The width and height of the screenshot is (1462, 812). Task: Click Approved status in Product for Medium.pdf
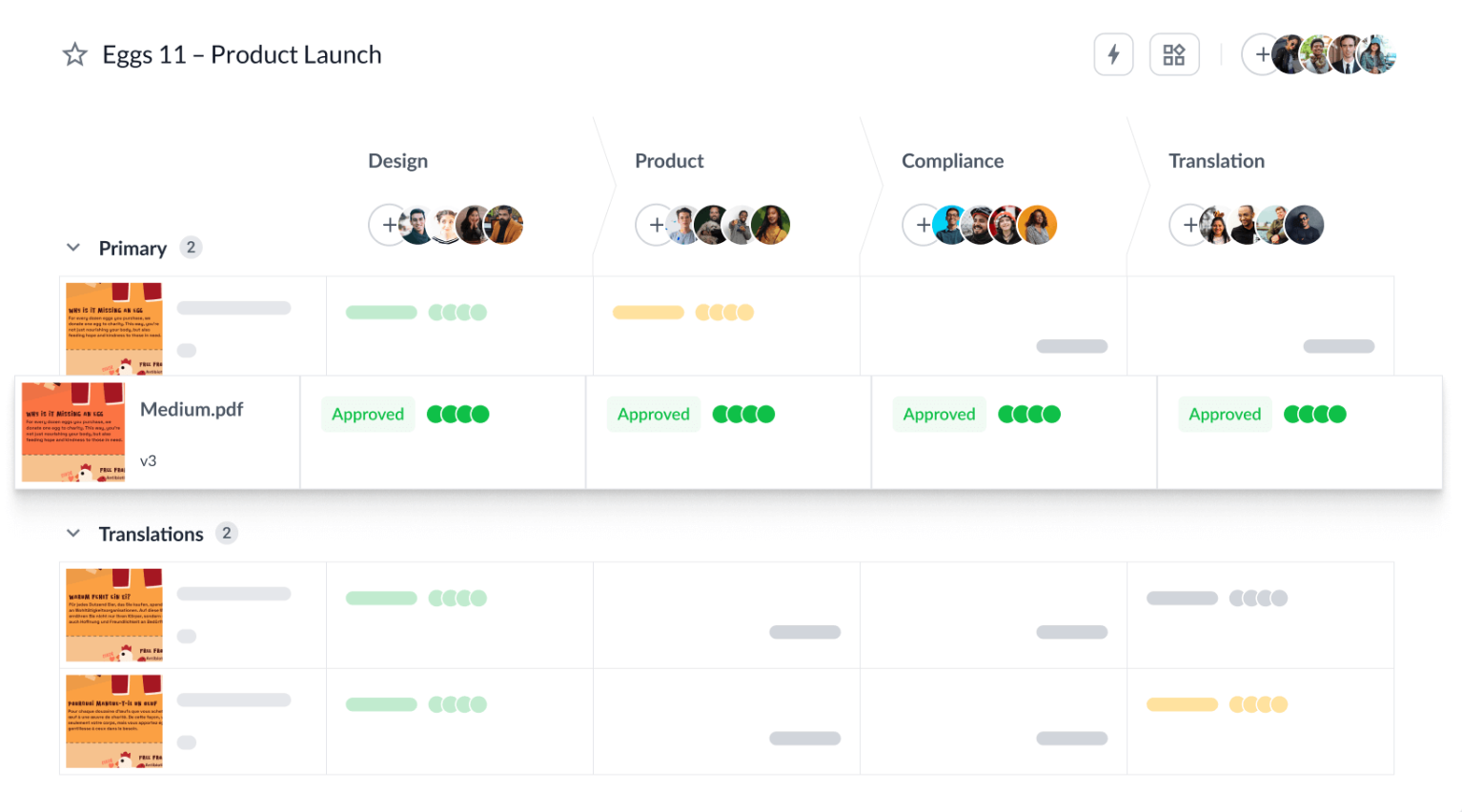coord(653,415)
